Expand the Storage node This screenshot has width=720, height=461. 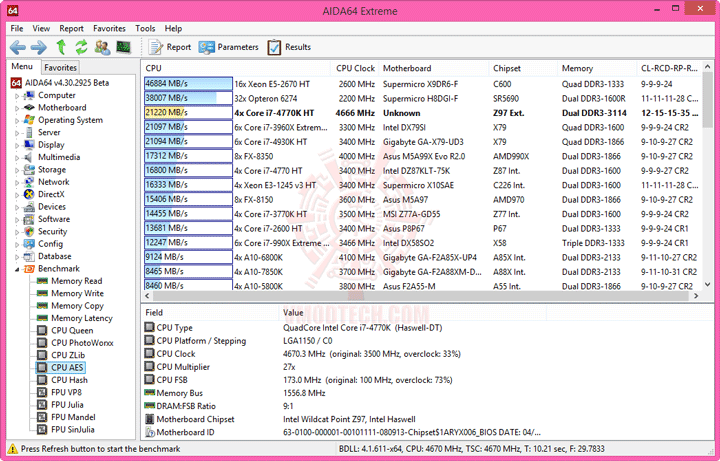pyautogui.click(x=17, y=170)
